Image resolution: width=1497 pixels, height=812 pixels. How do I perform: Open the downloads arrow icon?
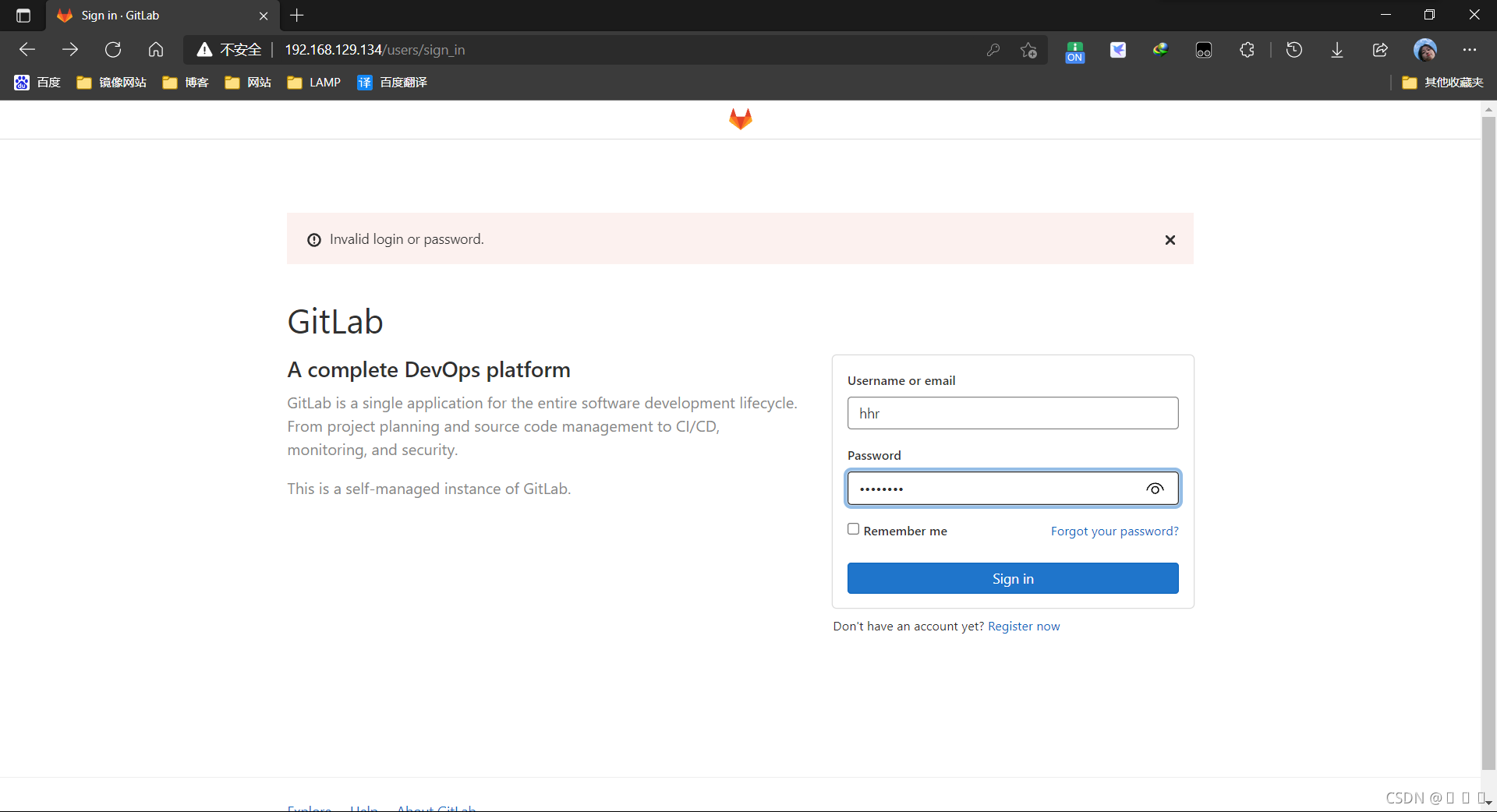click(x=1337, y=50)
